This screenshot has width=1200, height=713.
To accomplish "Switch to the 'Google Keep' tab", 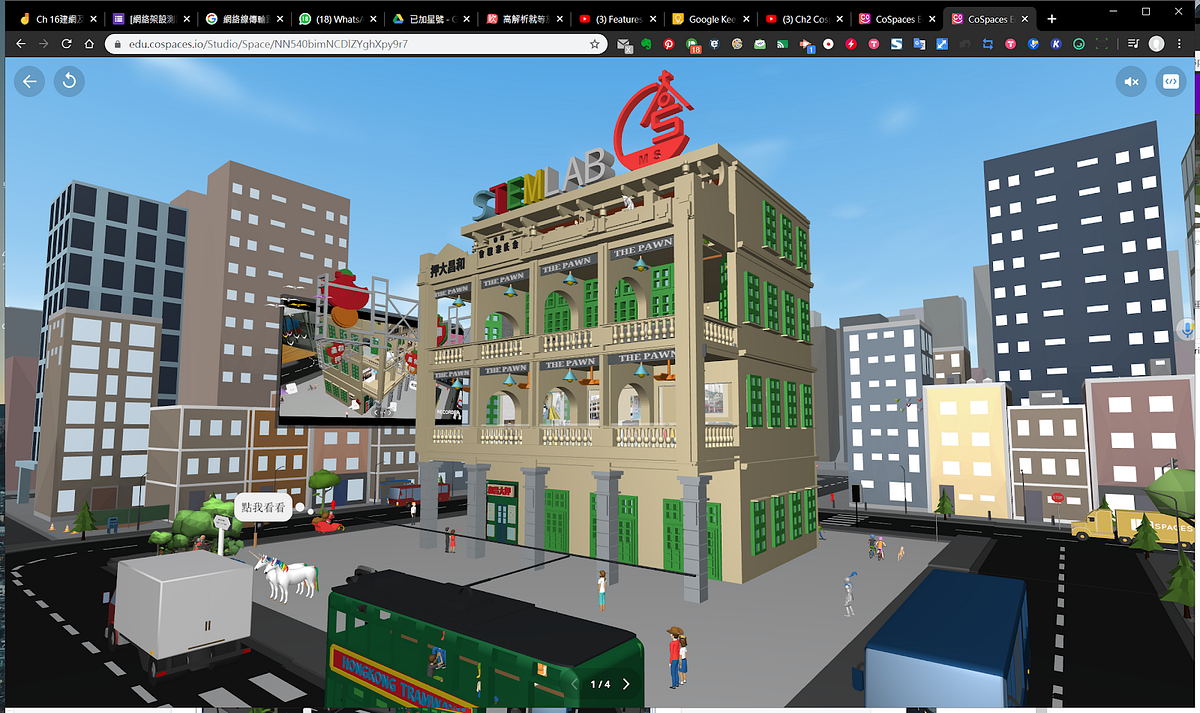I will [710, 17].
